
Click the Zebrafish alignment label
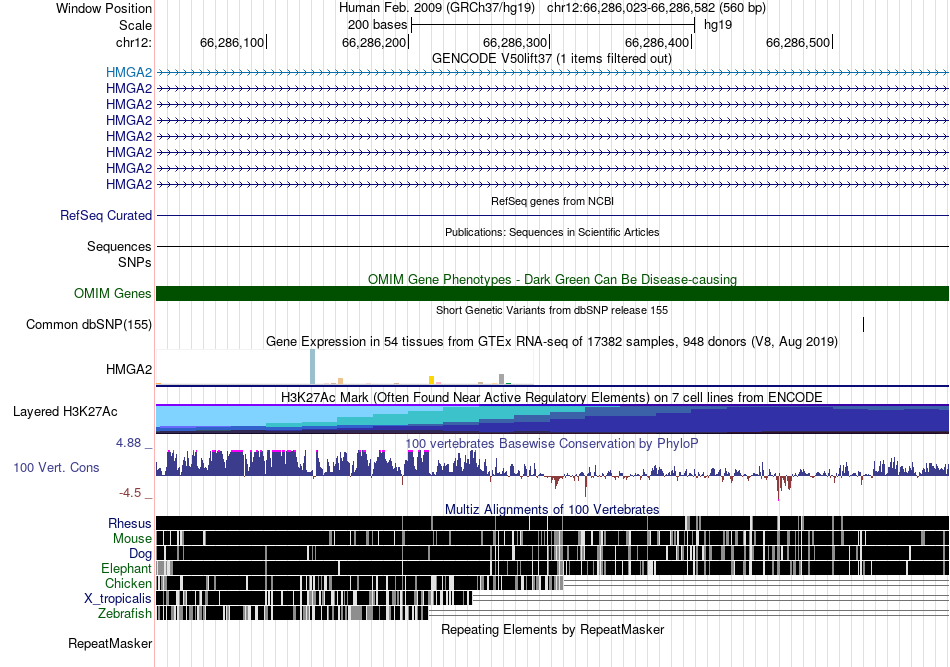coord(125,614)
